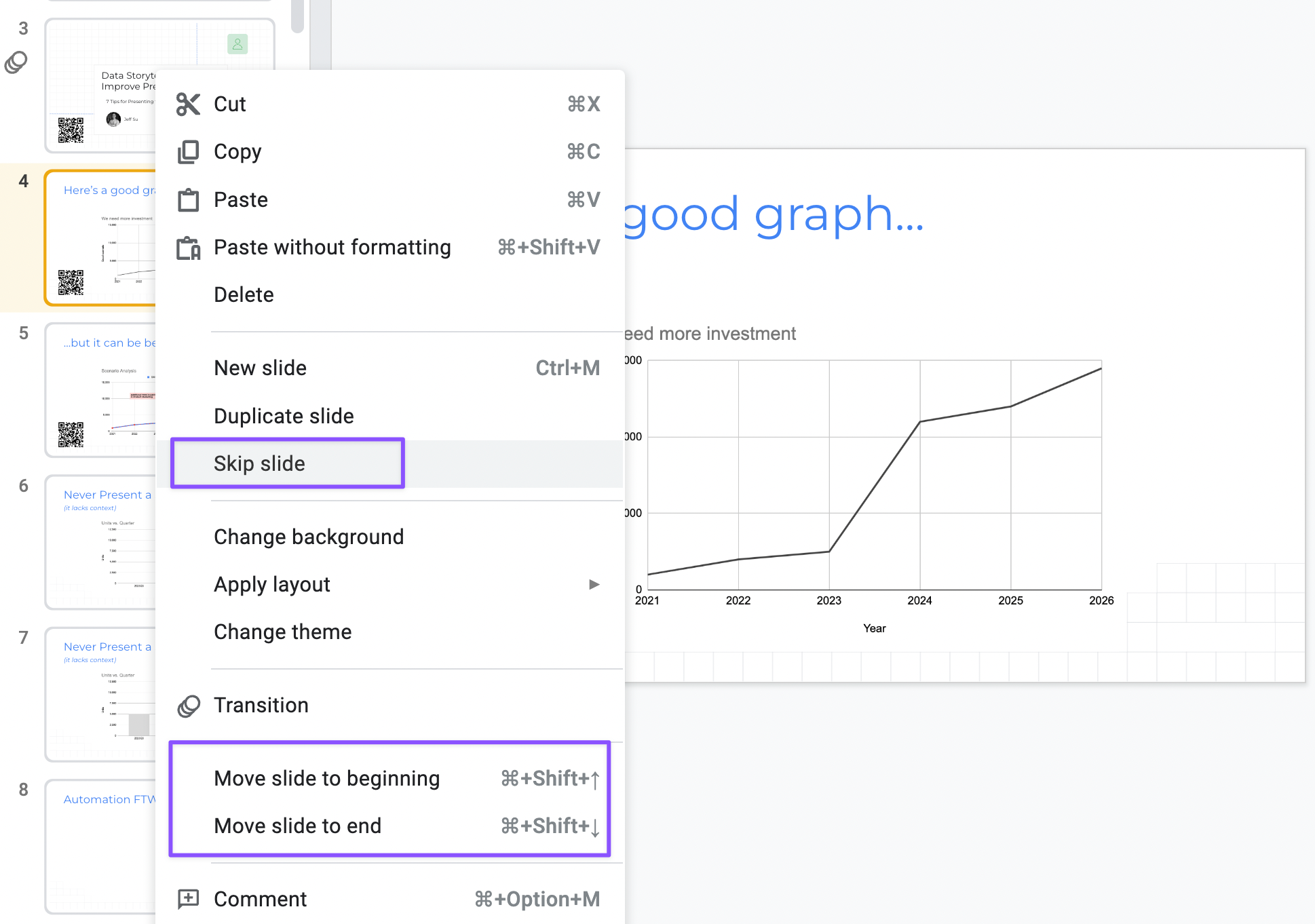Expand the Apply layout submenu arrow

594,584
